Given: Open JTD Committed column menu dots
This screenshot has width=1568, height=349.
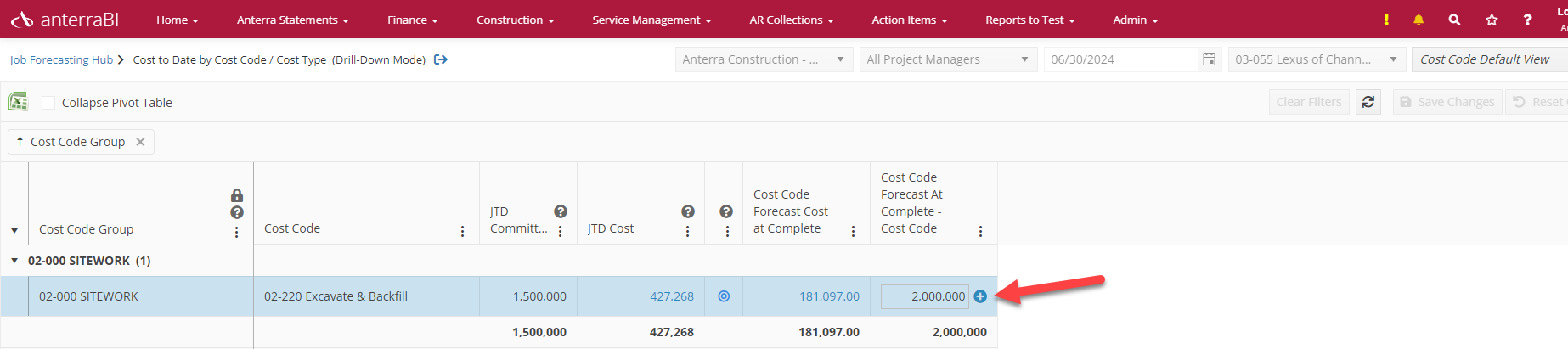Looking at the screenshot, I should 560,231.
